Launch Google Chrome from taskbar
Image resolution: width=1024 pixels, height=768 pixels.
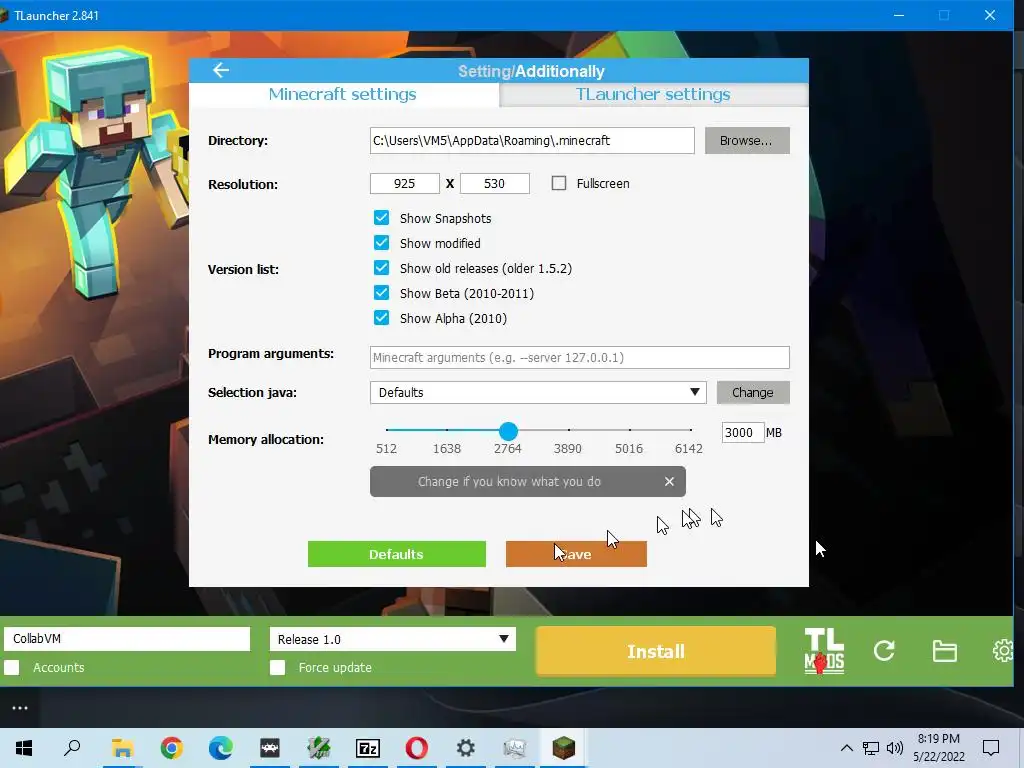tap(171, 748)
